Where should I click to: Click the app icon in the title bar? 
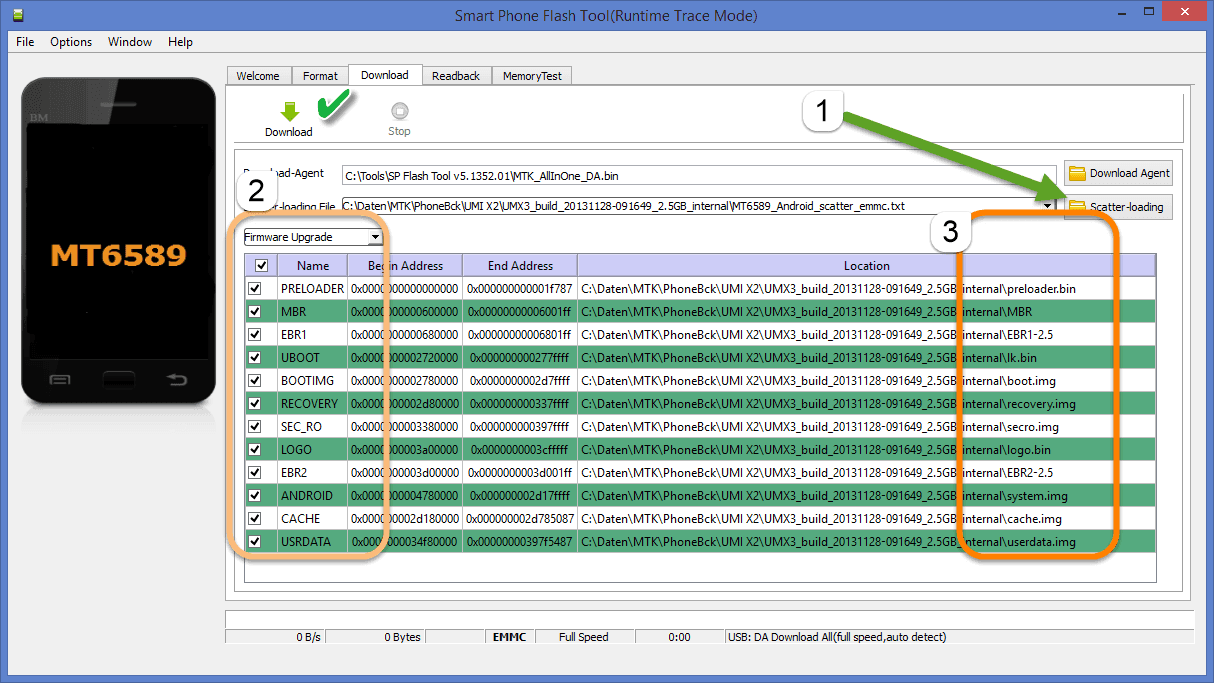18,15
